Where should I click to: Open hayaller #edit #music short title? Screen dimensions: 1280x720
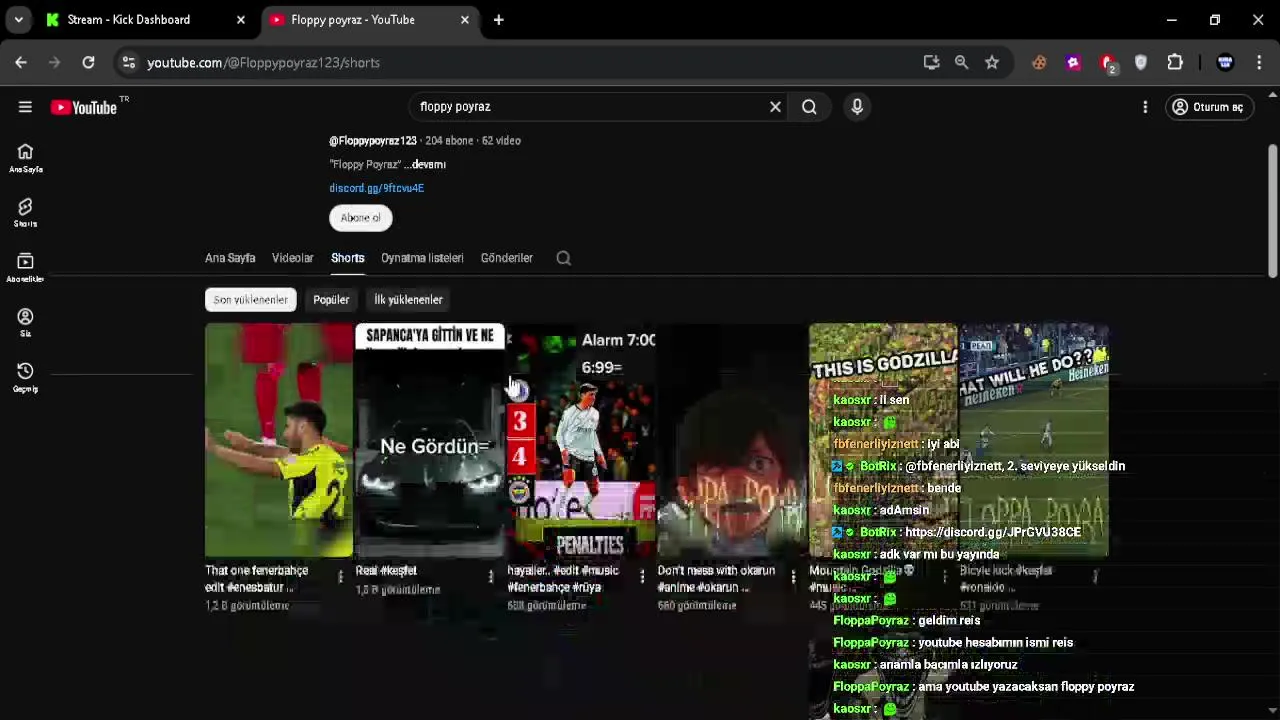(x=563, y=578)
